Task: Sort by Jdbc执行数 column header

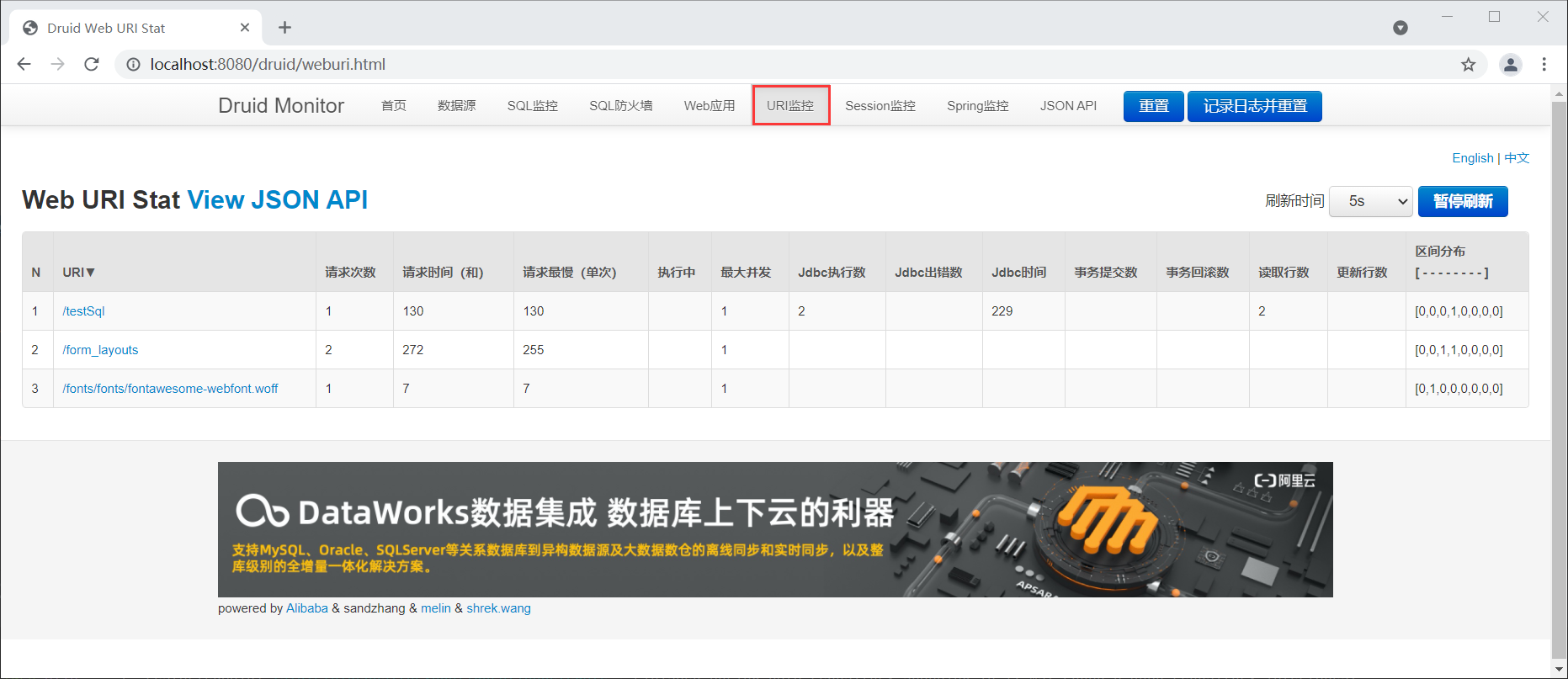Action: click(x=832, y=273)
